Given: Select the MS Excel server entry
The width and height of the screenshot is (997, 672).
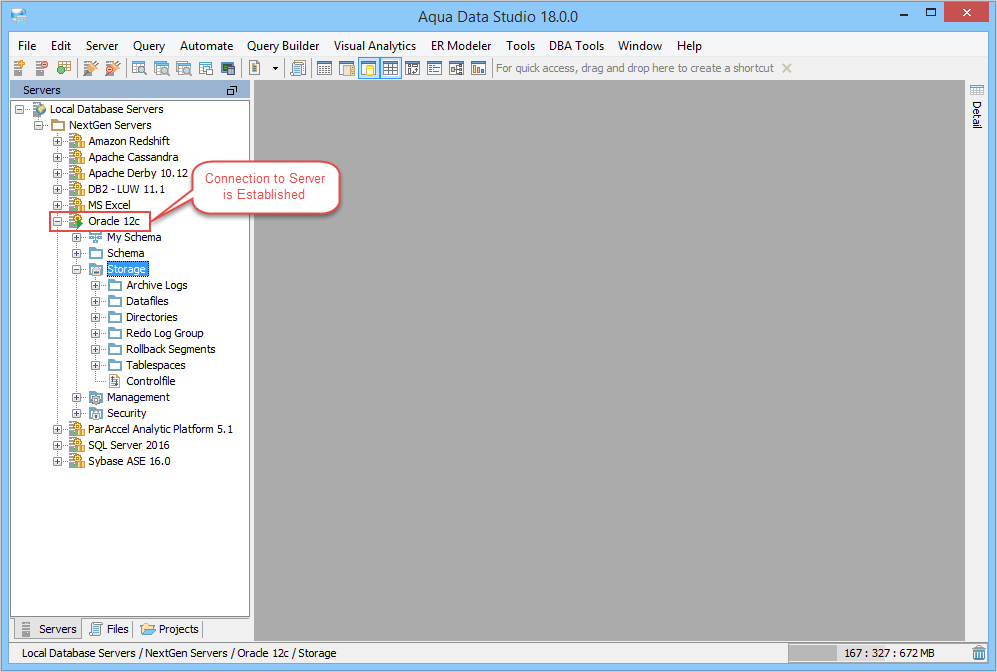Looking at the screenshot, I should click(x=109, y=205).
